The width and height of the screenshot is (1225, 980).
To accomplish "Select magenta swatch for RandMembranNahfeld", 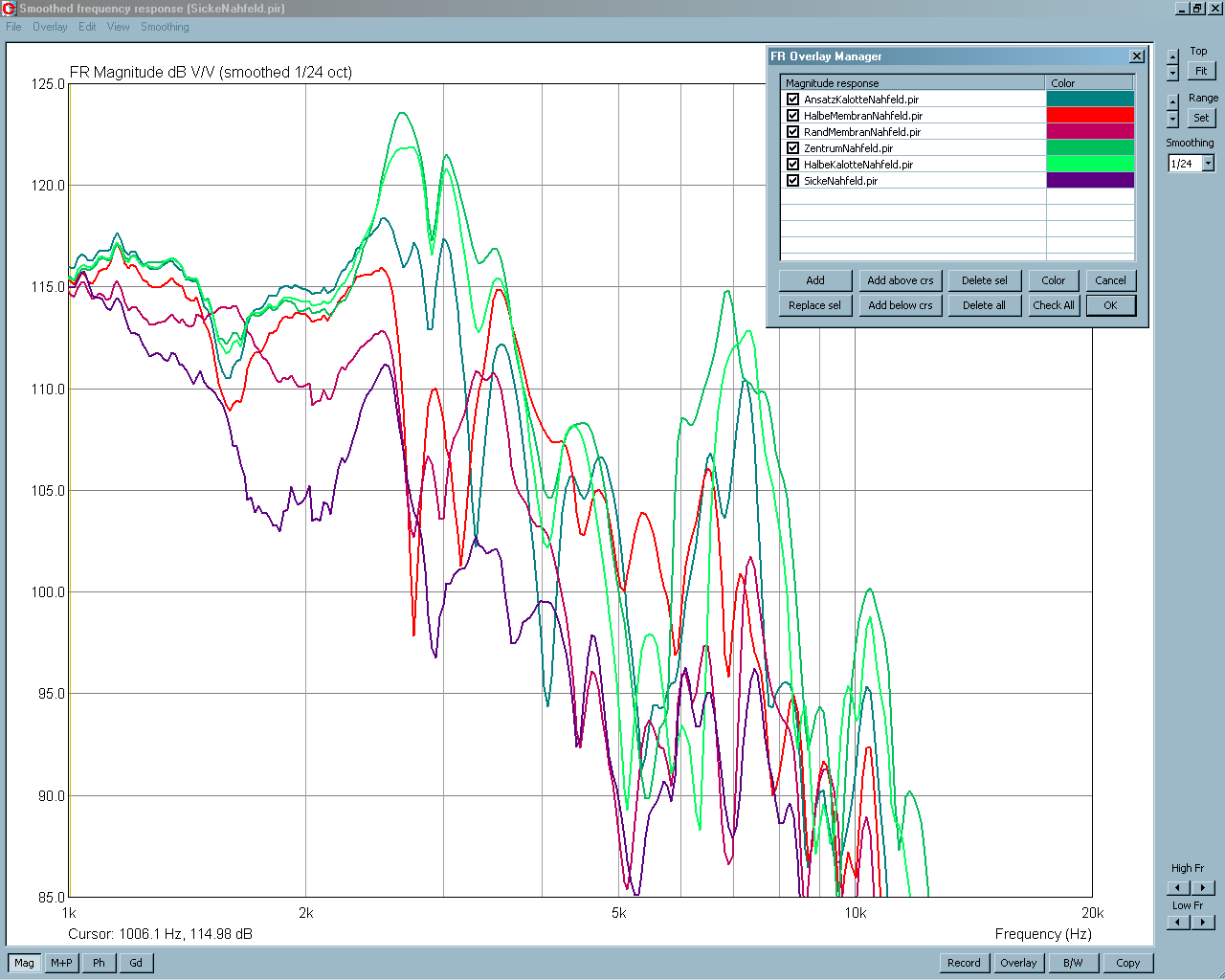I will pyautogui.click(x=1090, y=131).
